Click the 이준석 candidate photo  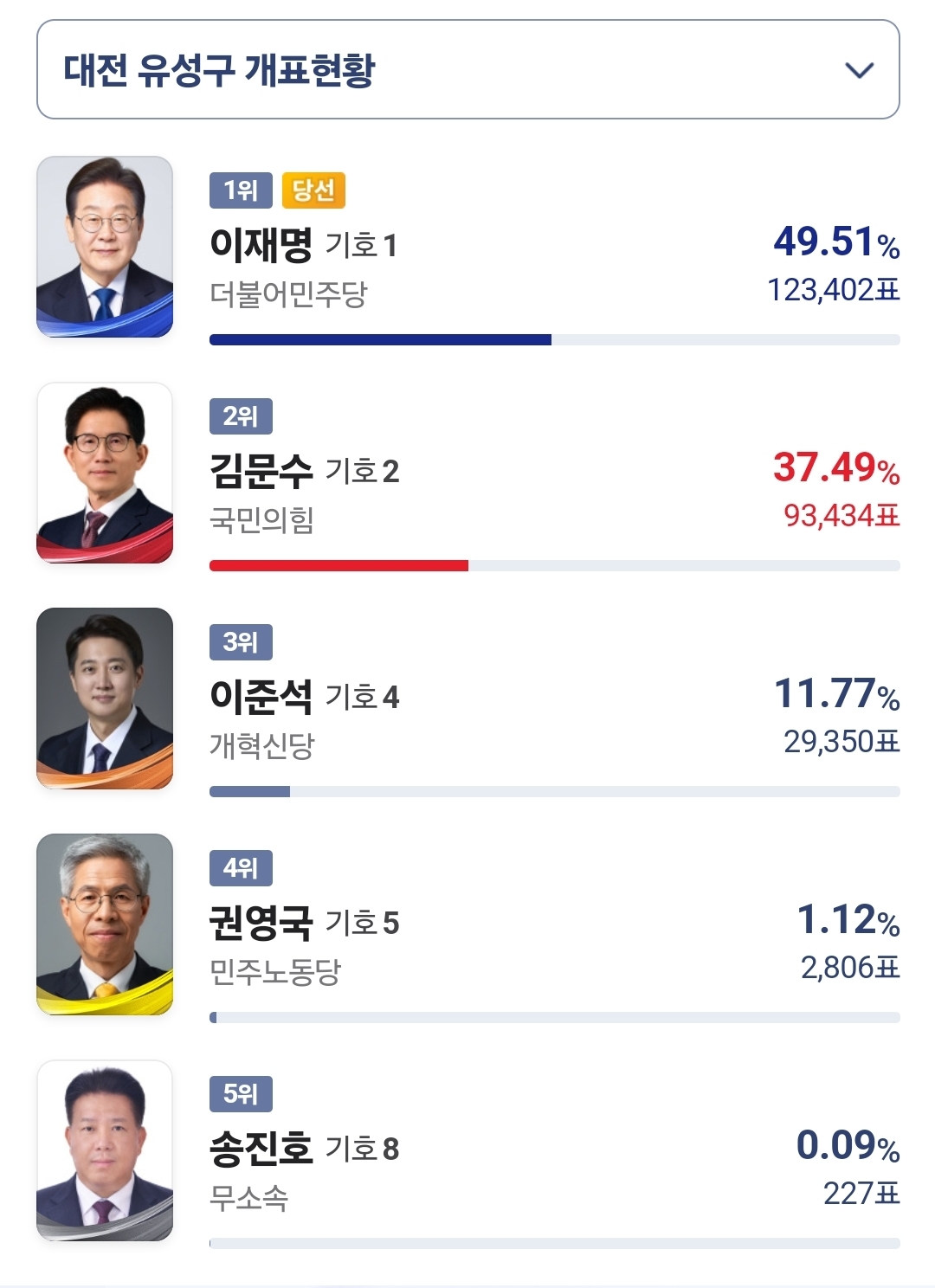(105, 699)
